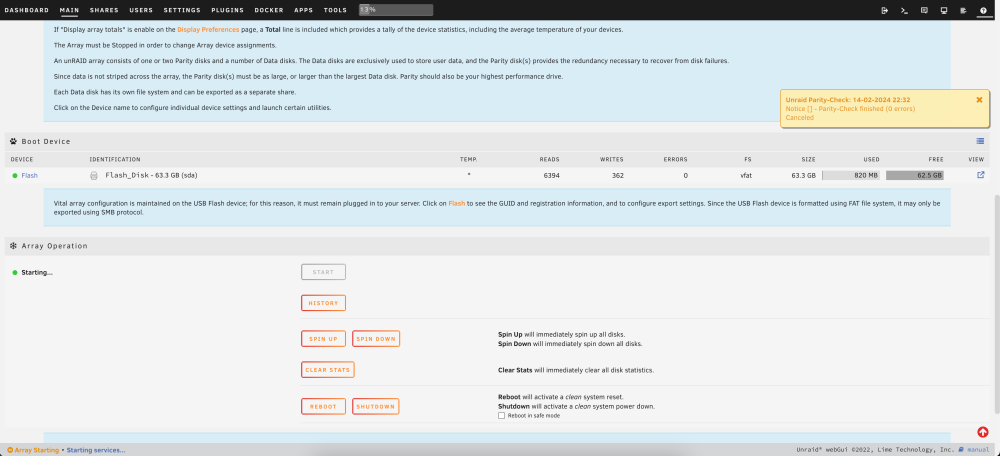
Task: Click the green dot beside Starting...
Action: tap(15, 272)
